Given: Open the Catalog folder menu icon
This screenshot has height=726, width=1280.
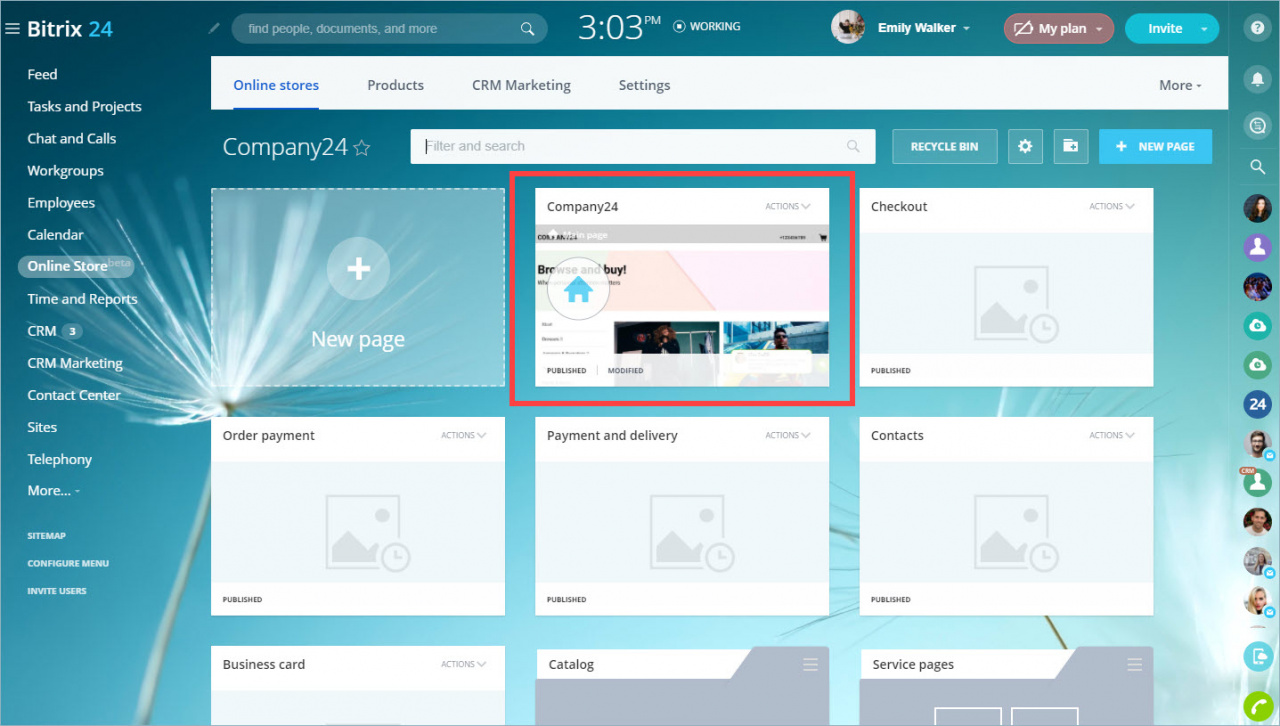Looking at the screenshot, I should coord(810,665).
